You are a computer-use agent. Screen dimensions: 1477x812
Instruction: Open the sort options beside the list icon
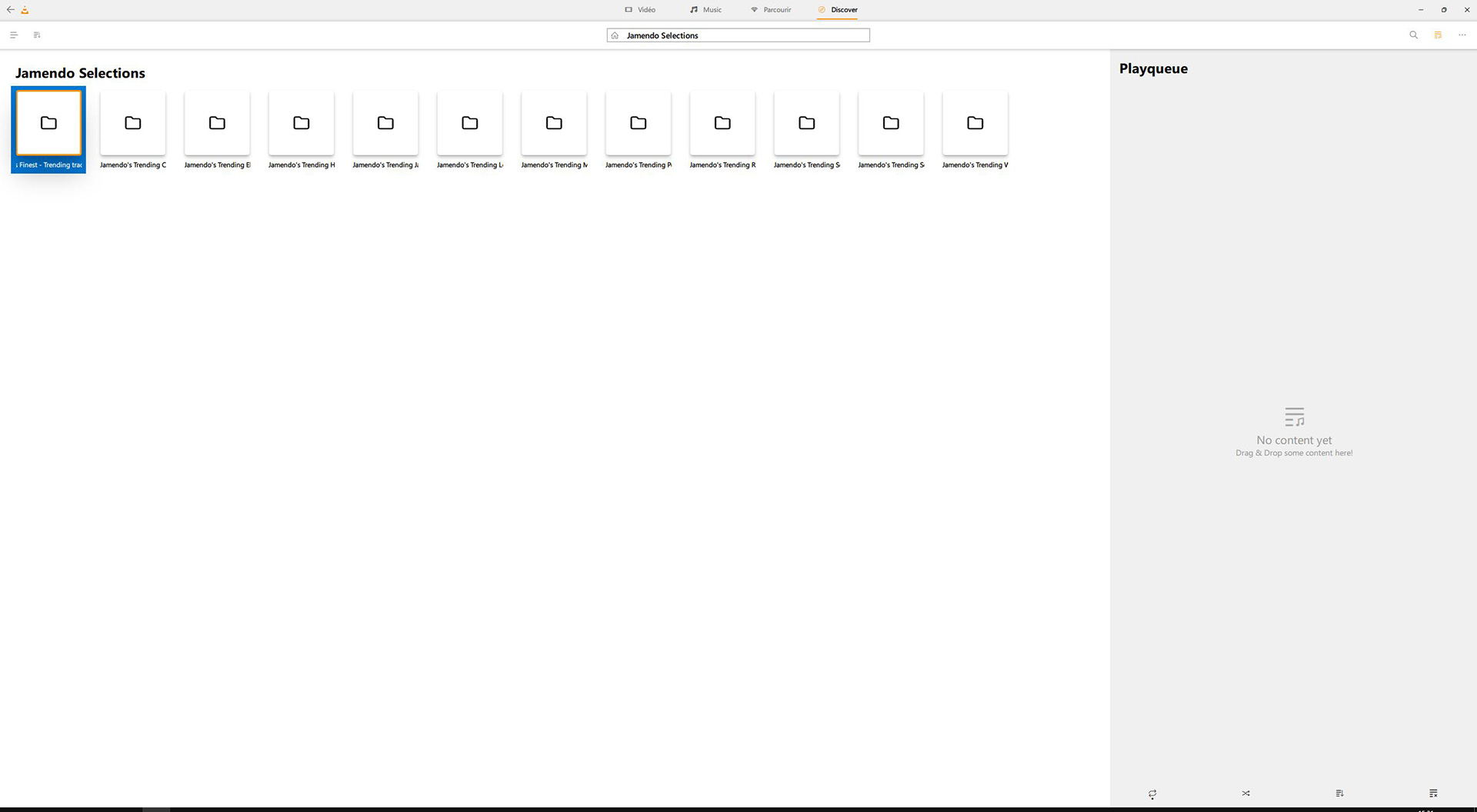tap(37, 35)
